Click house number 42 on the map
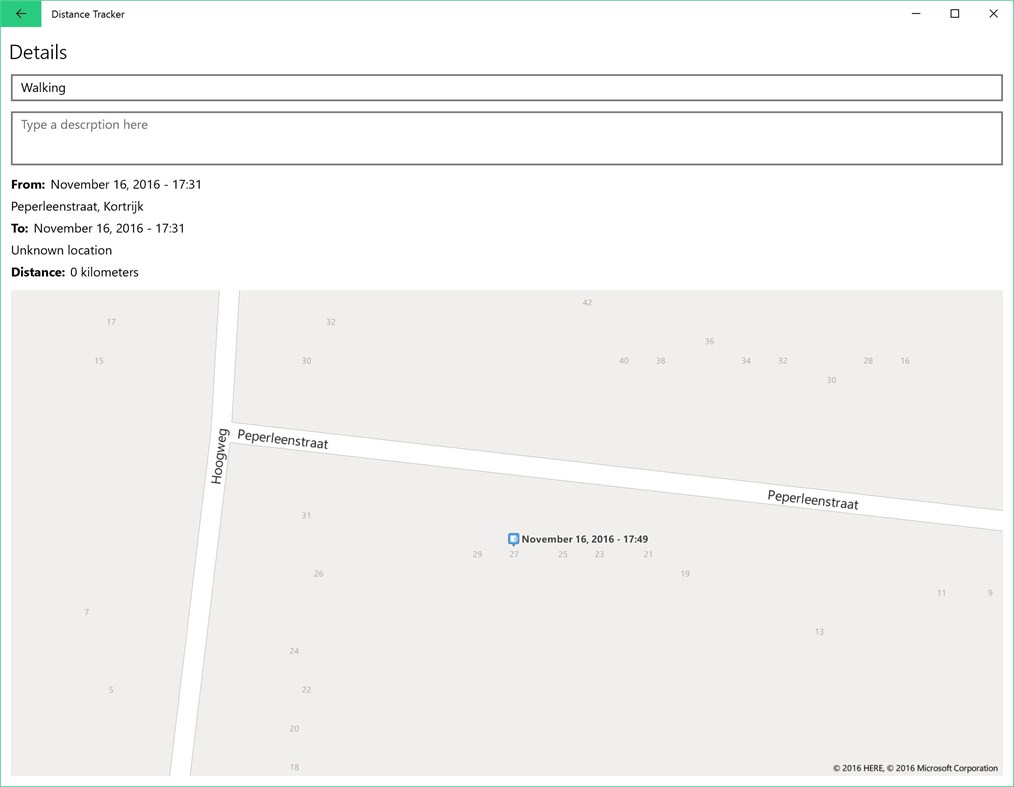 [587, 301]
